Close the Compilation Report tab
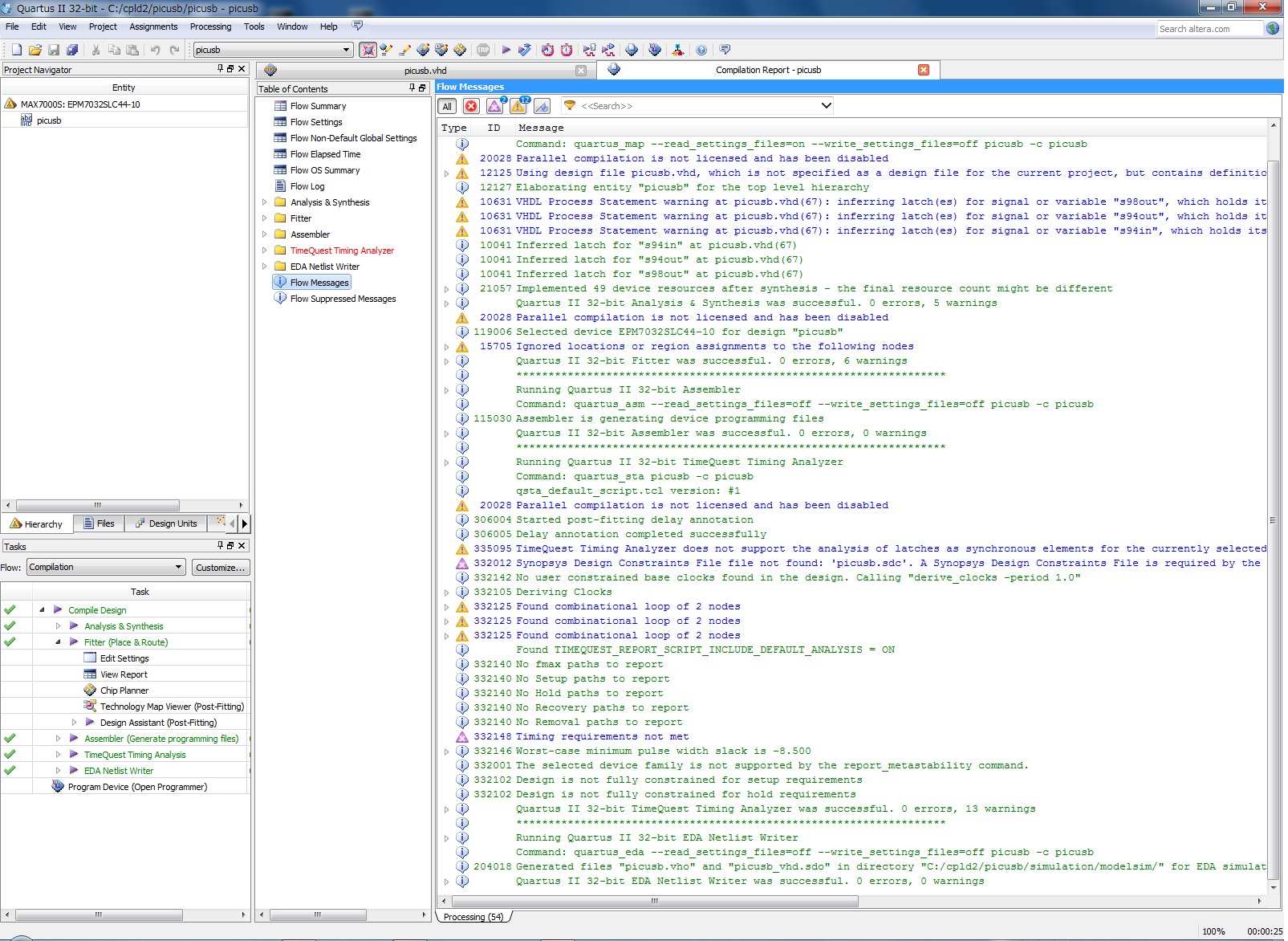 click(x=924, y=70)
